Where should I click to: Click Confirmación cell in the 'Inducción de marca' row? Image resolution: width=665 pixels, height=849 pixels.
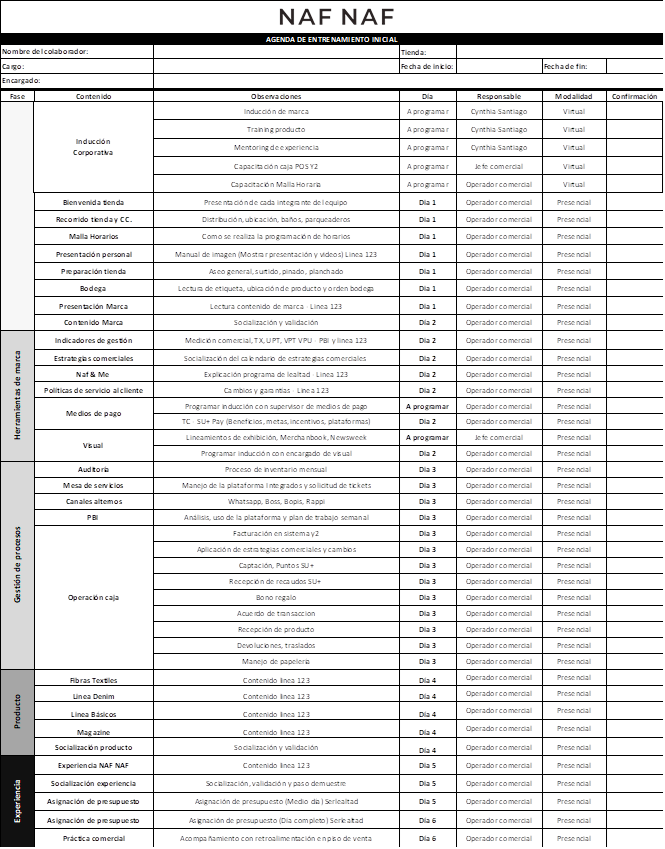(x=635, y=112)
